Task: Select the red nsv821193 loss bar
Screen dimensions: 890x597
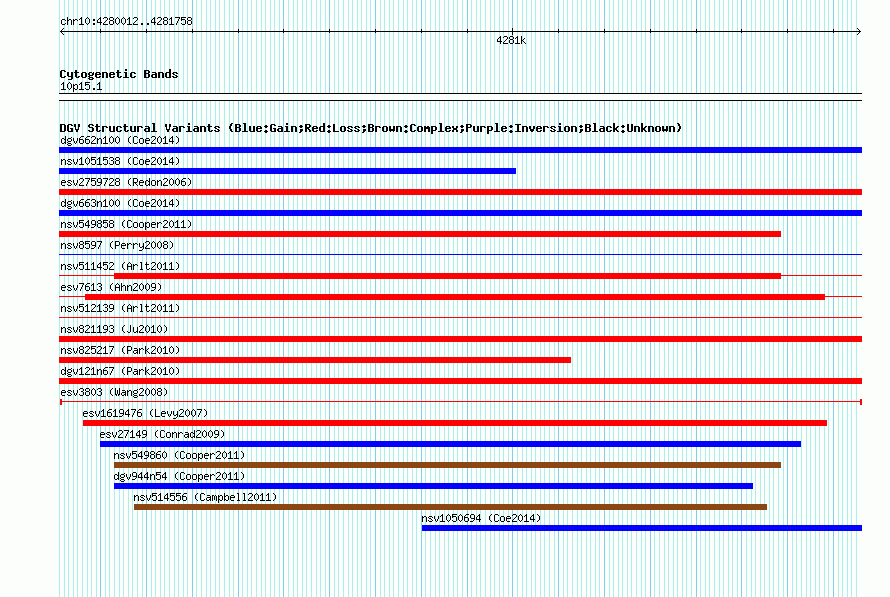Action: (x=460, y=339)
